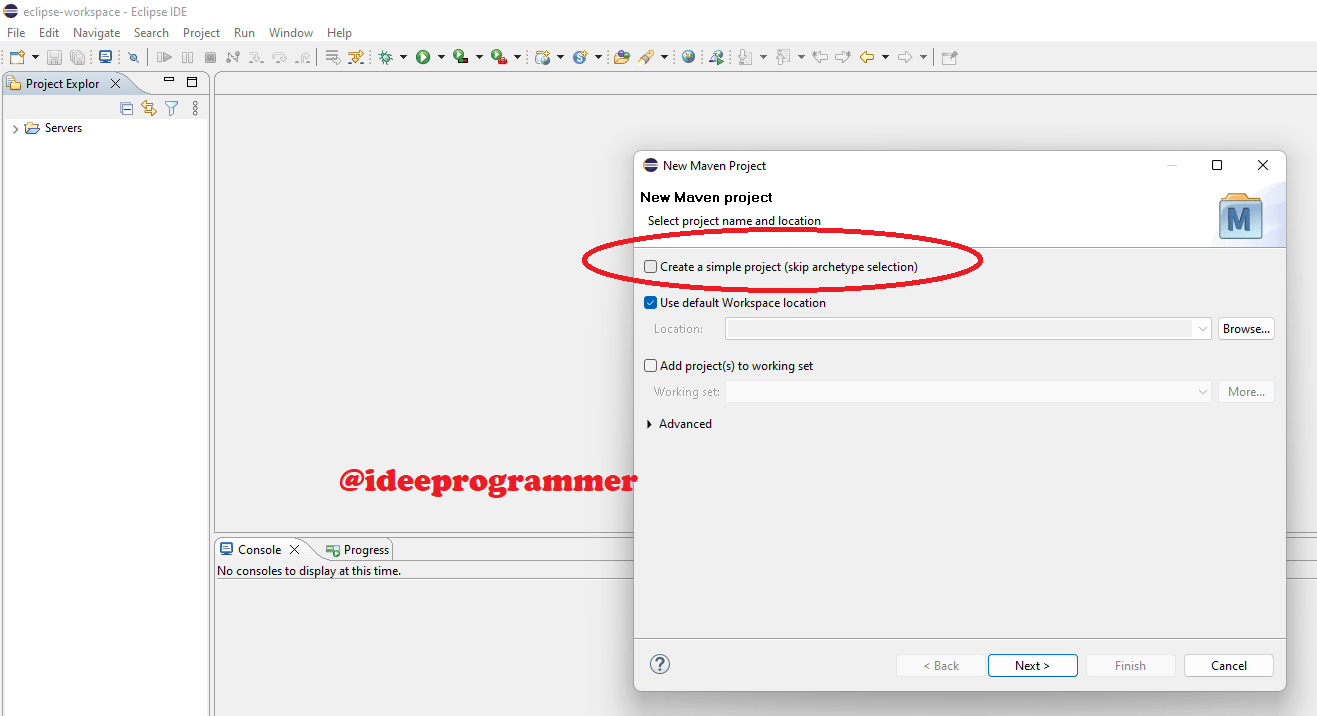The height and width of the screenshot is (716, 1317).
Task: Expand the Advanced section
Action: click(x=651, y=424)
